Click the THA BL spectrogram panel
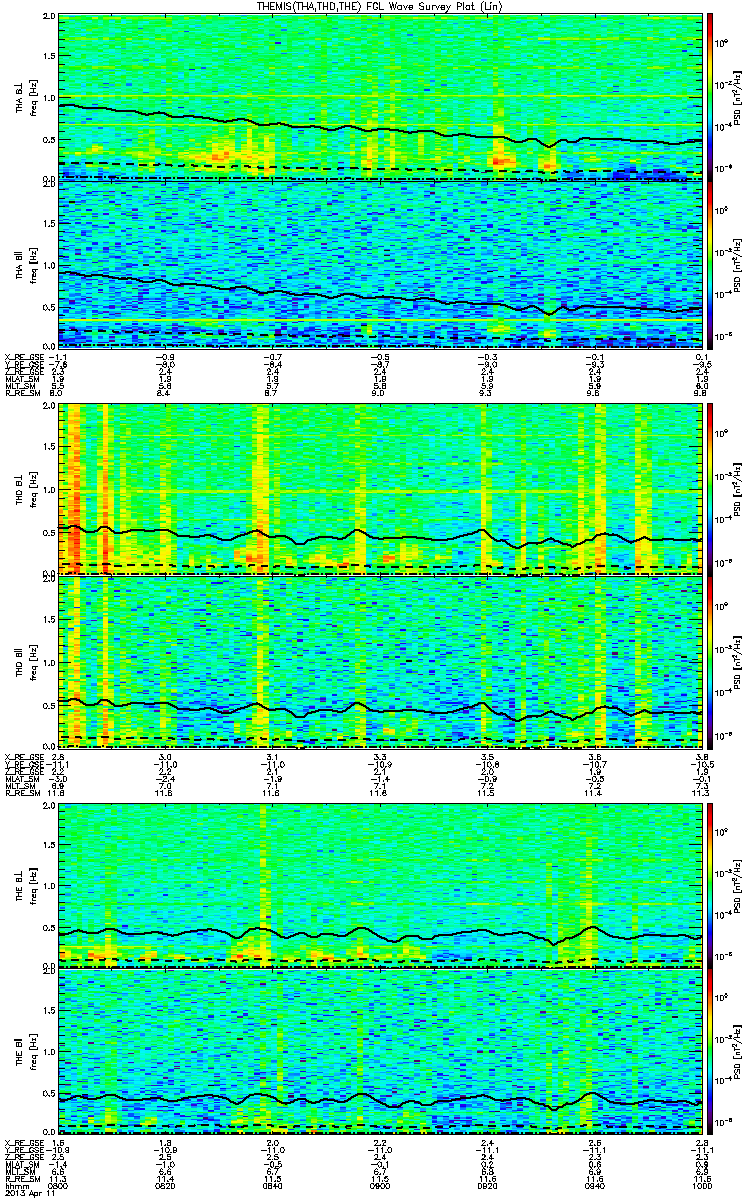Screen dimensions: 750x1200 click(380, 97)
